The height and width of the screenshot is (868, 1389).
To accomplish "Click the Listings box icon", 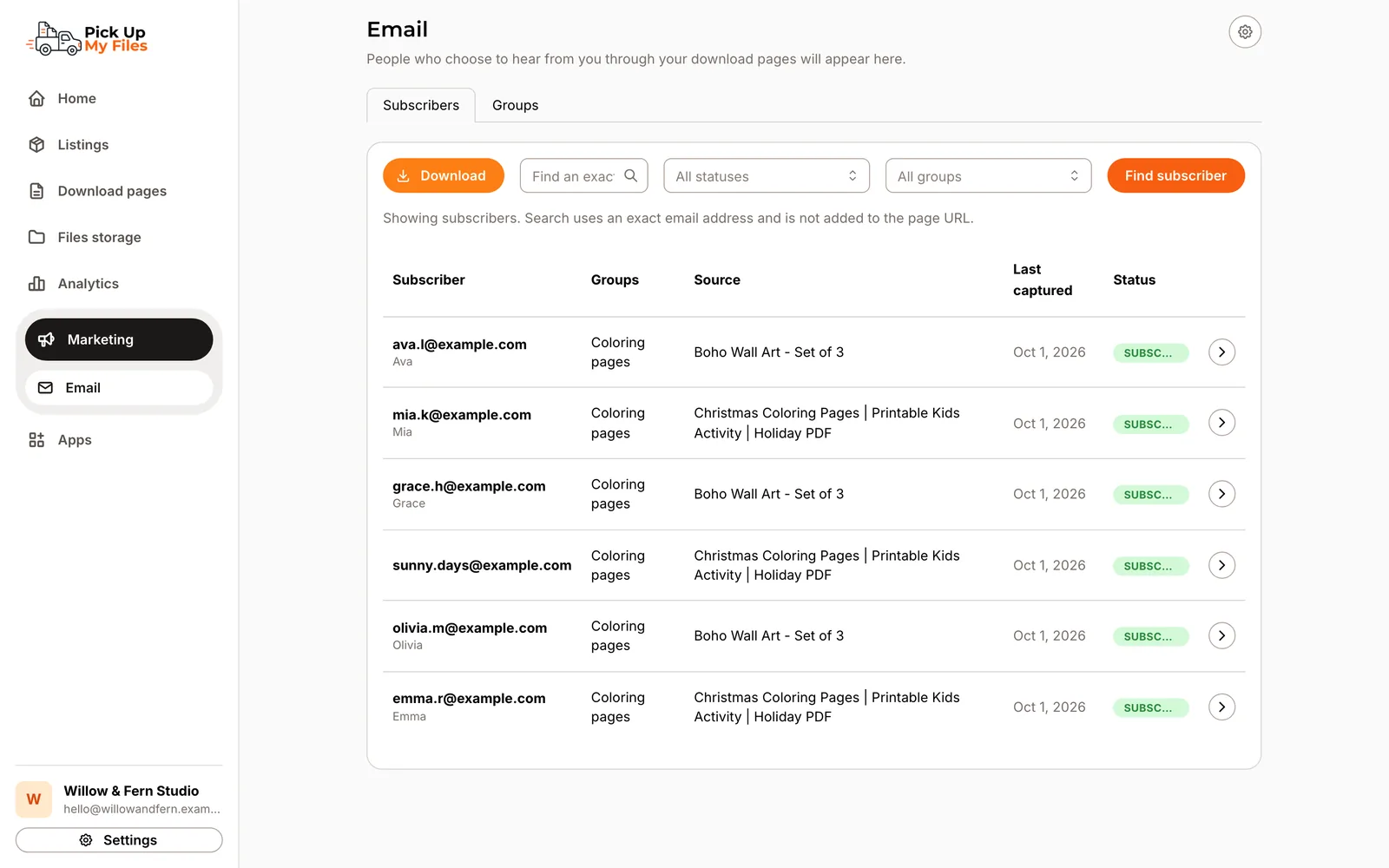I will (36, 144).
